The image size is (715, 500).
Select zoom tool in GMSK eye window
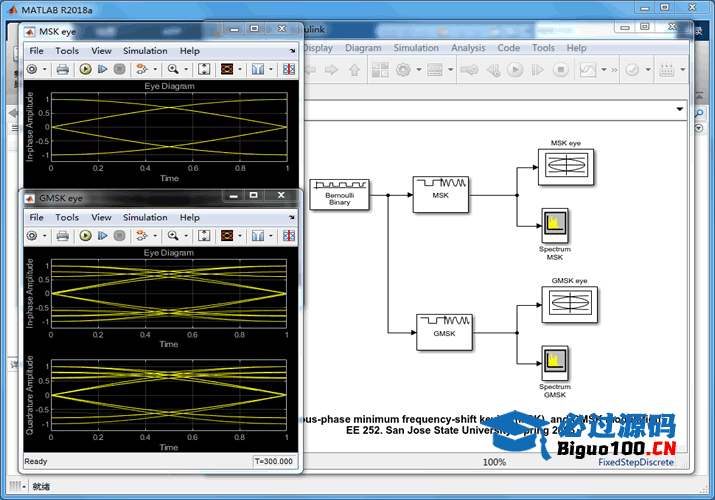[173, 235]
